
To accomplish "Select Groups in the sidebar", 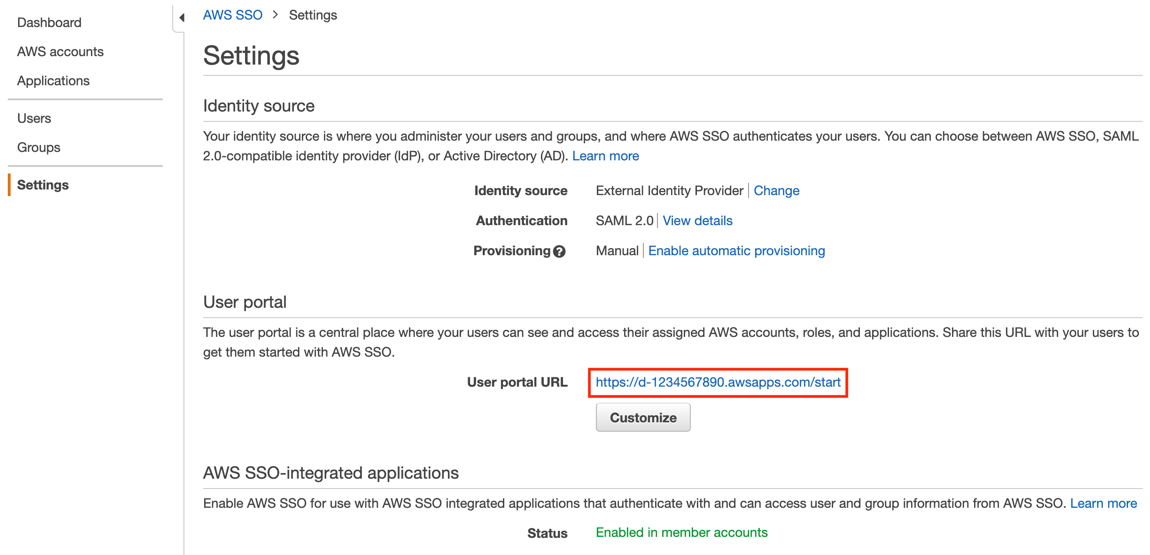I will pos(39,147).
